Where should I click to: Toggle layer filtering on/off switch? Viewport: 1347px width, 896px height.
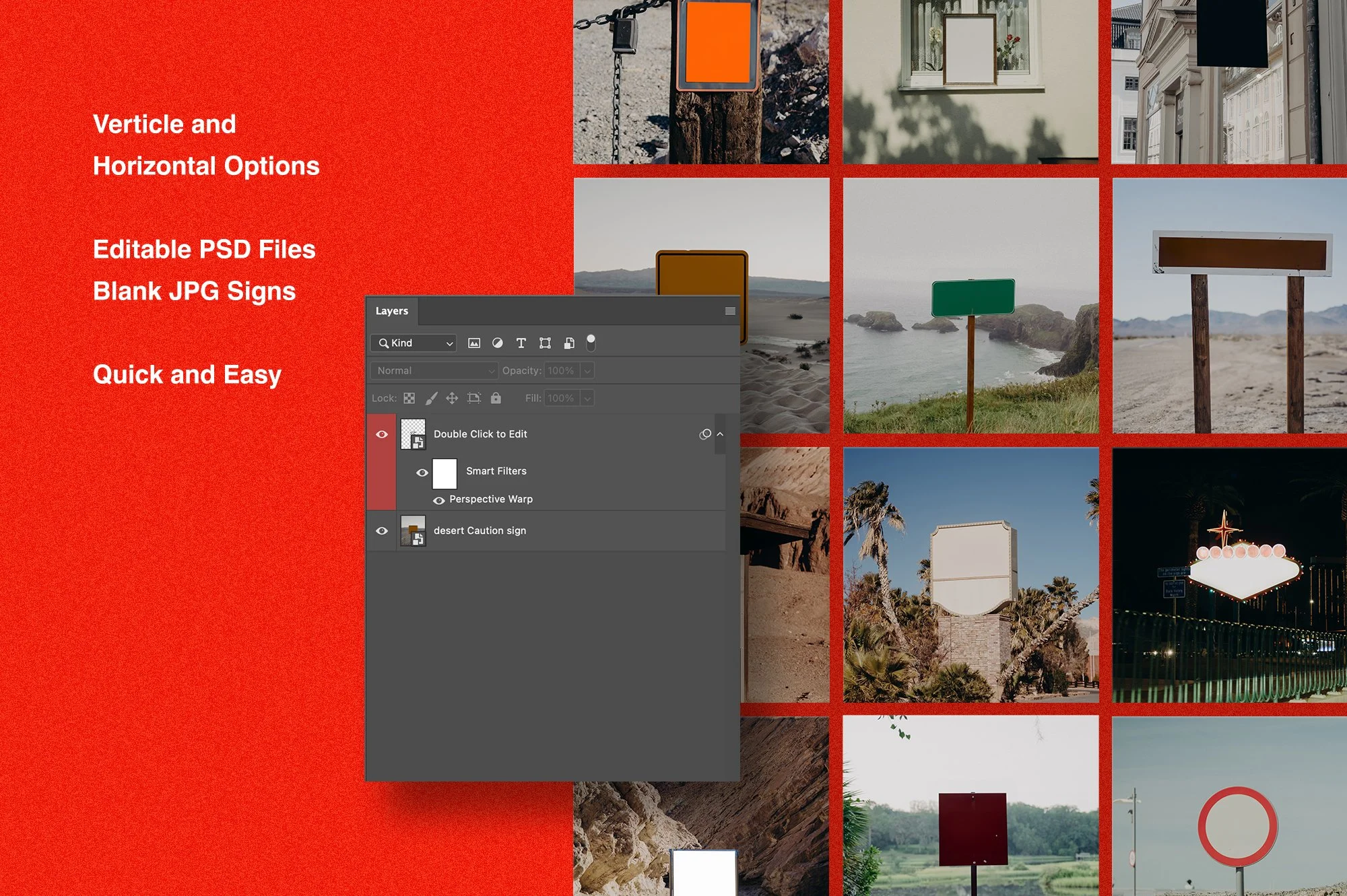591,343
